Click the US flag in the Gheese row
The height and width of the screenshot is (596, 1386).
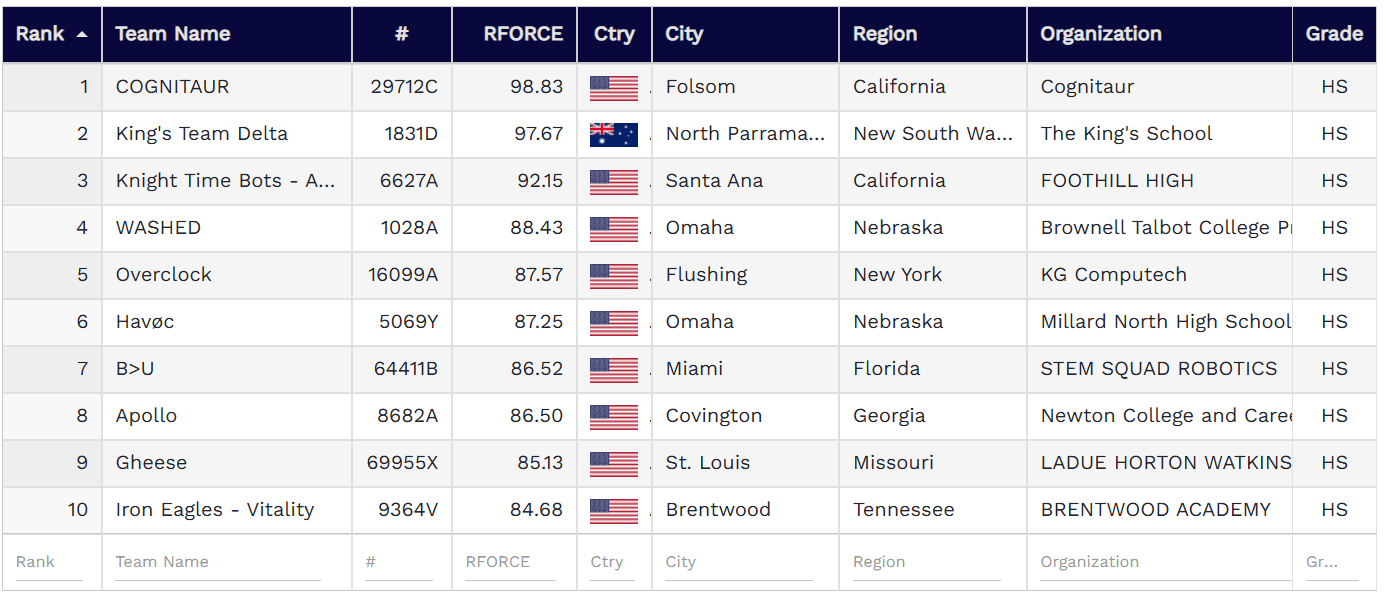(613, 463)
